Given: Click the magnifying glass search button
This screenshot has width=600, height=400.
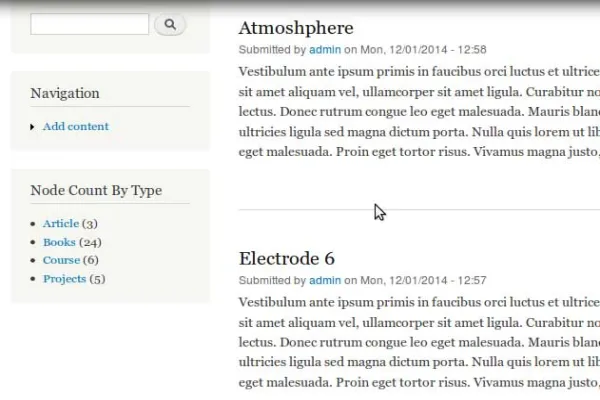Looking at the screenshot, I should pyautogui.click(x=170, y=24).
